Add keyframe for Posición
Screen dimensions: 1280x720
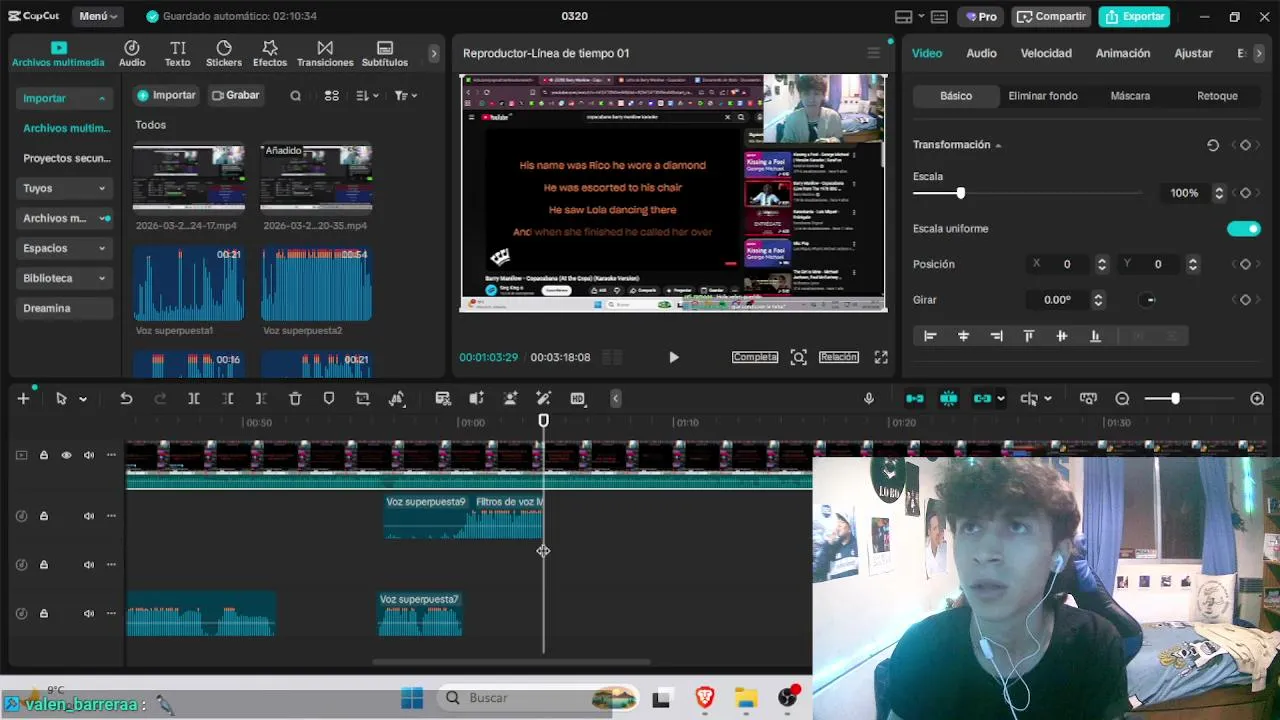tap(1245, 264)
